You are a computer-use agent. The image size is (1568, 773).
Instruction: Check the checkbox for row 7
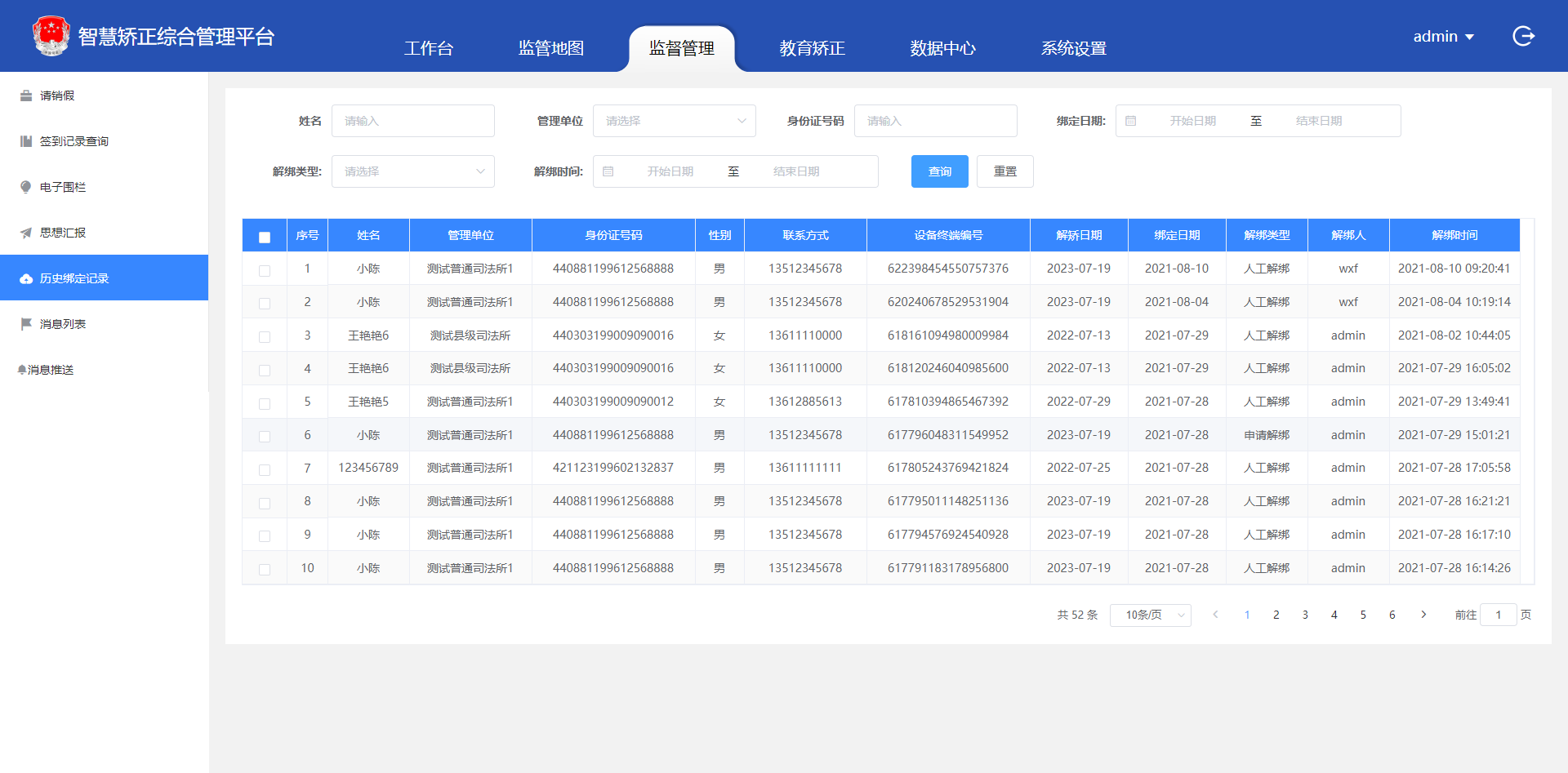pyautogui.click(x=265, y=470)
